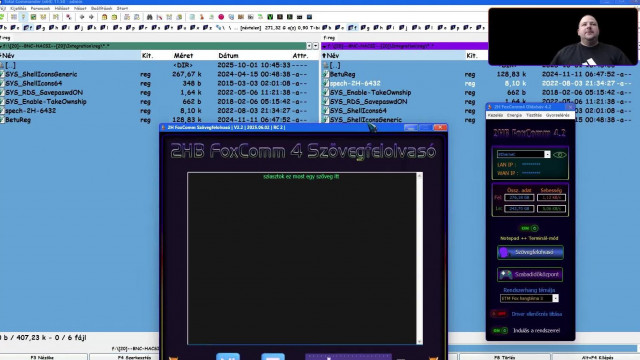Open the Kijelölés menu in Total Commander
640x360 pixels.
(18, 8)
